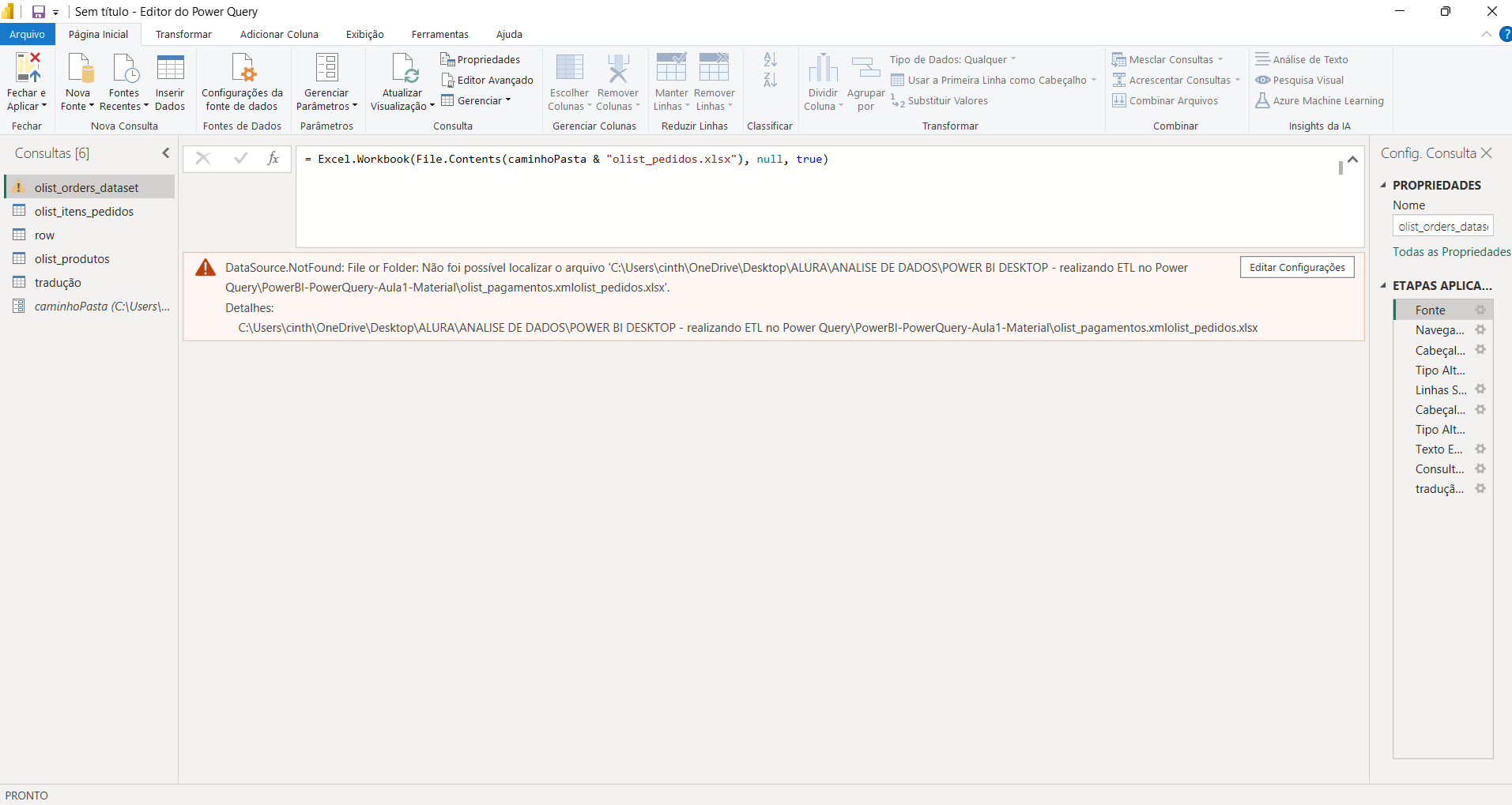Click the Inserir Dados table icon

[x=170, y=68]
